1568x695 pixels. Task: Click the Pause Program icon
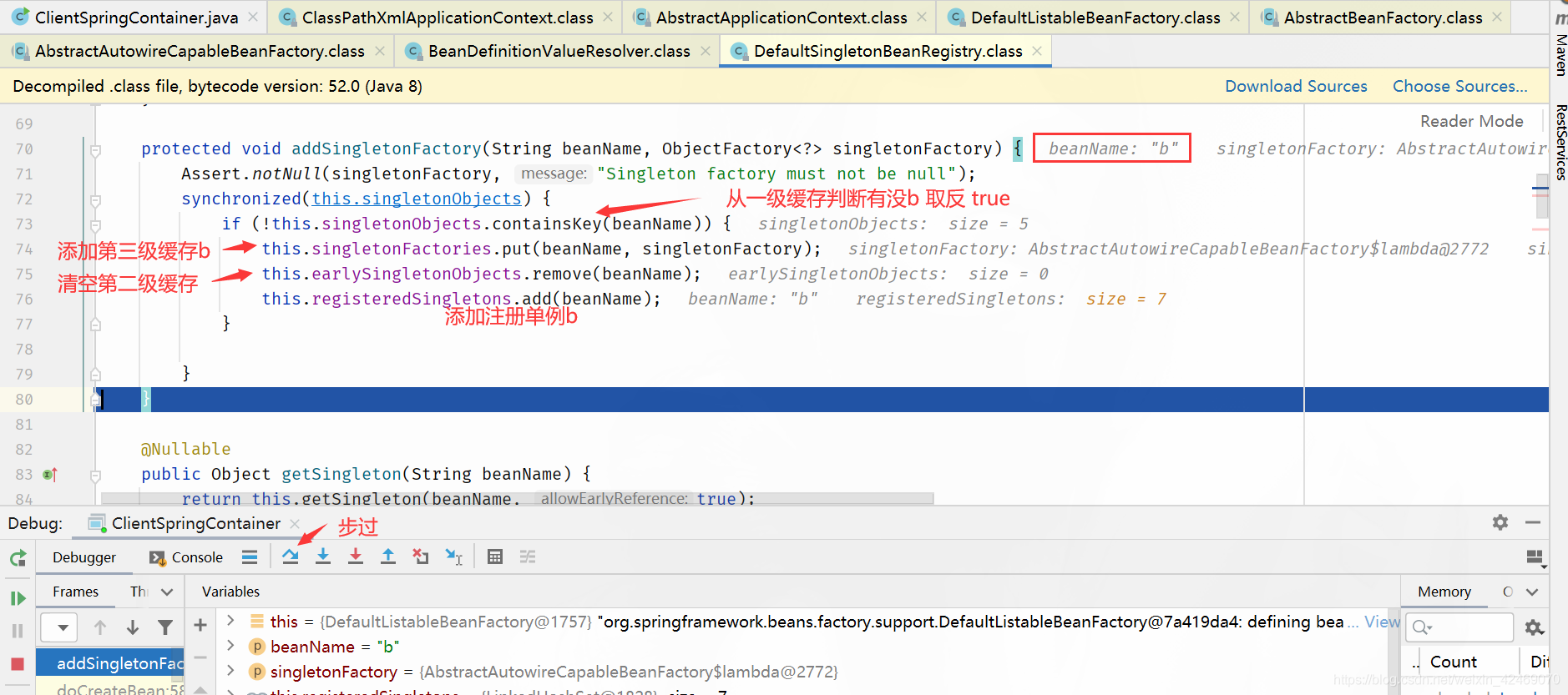[18, 631]
